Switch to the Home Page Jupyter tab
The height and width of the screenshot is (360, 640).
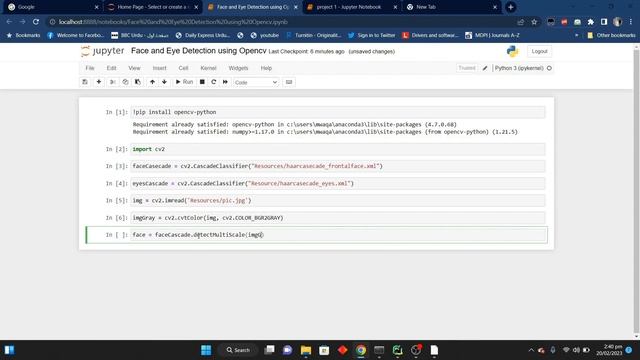point(153,7)
